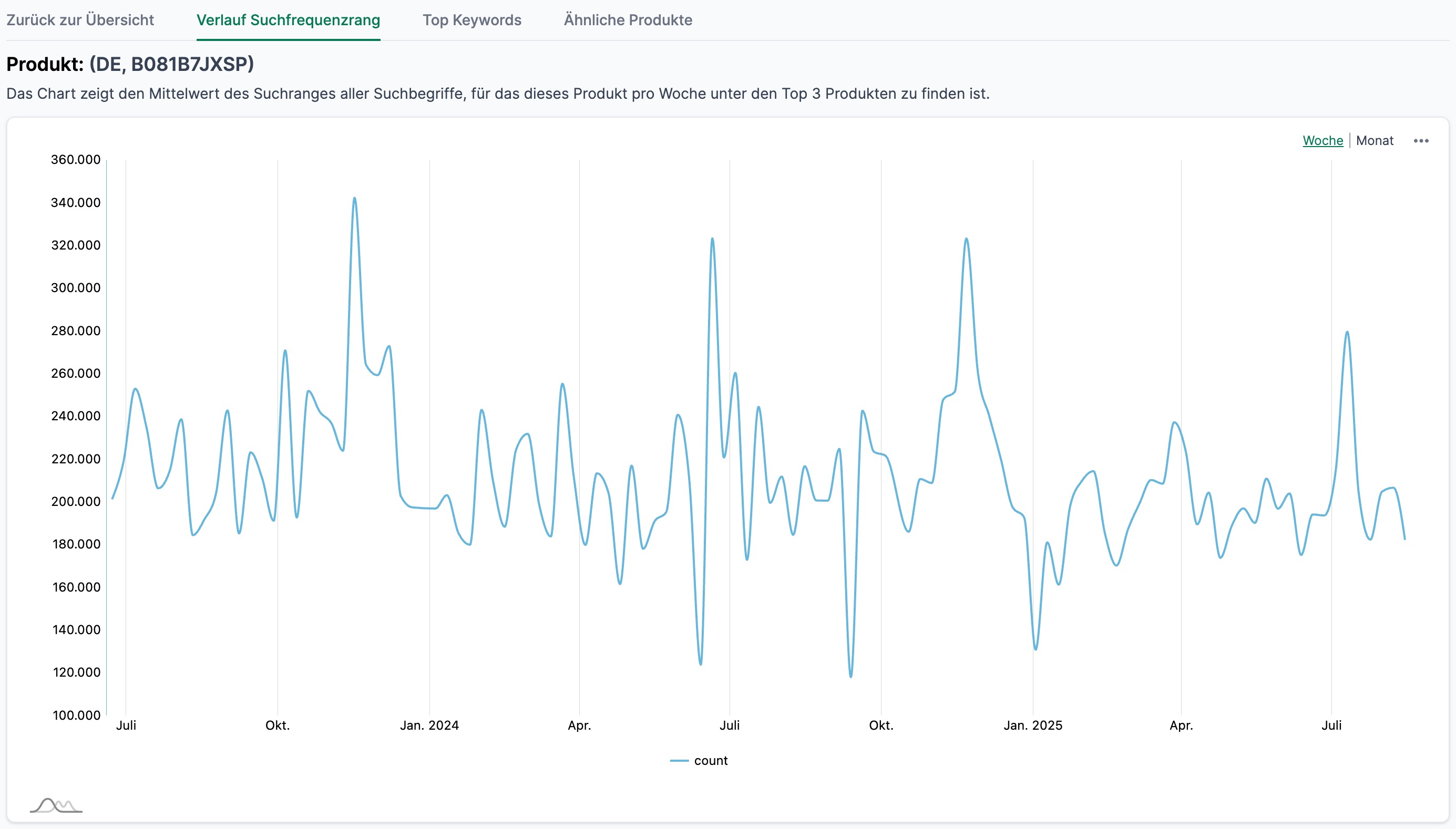The image size is (1456, 829).
Task: Switch to Ähnliche Produkte tab
Action: 628,20
